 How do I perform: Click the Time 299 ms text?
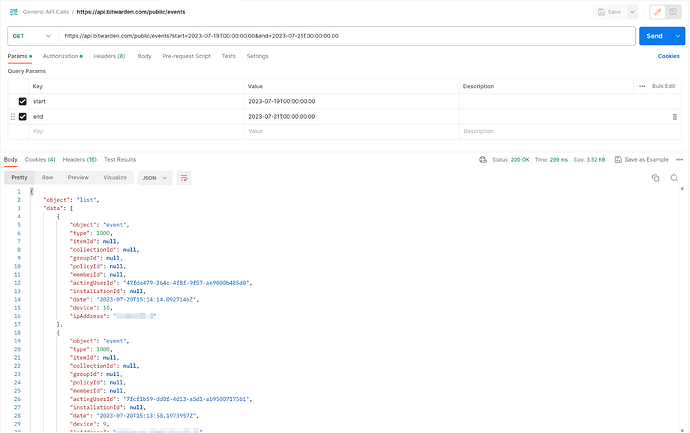point(551,160)
